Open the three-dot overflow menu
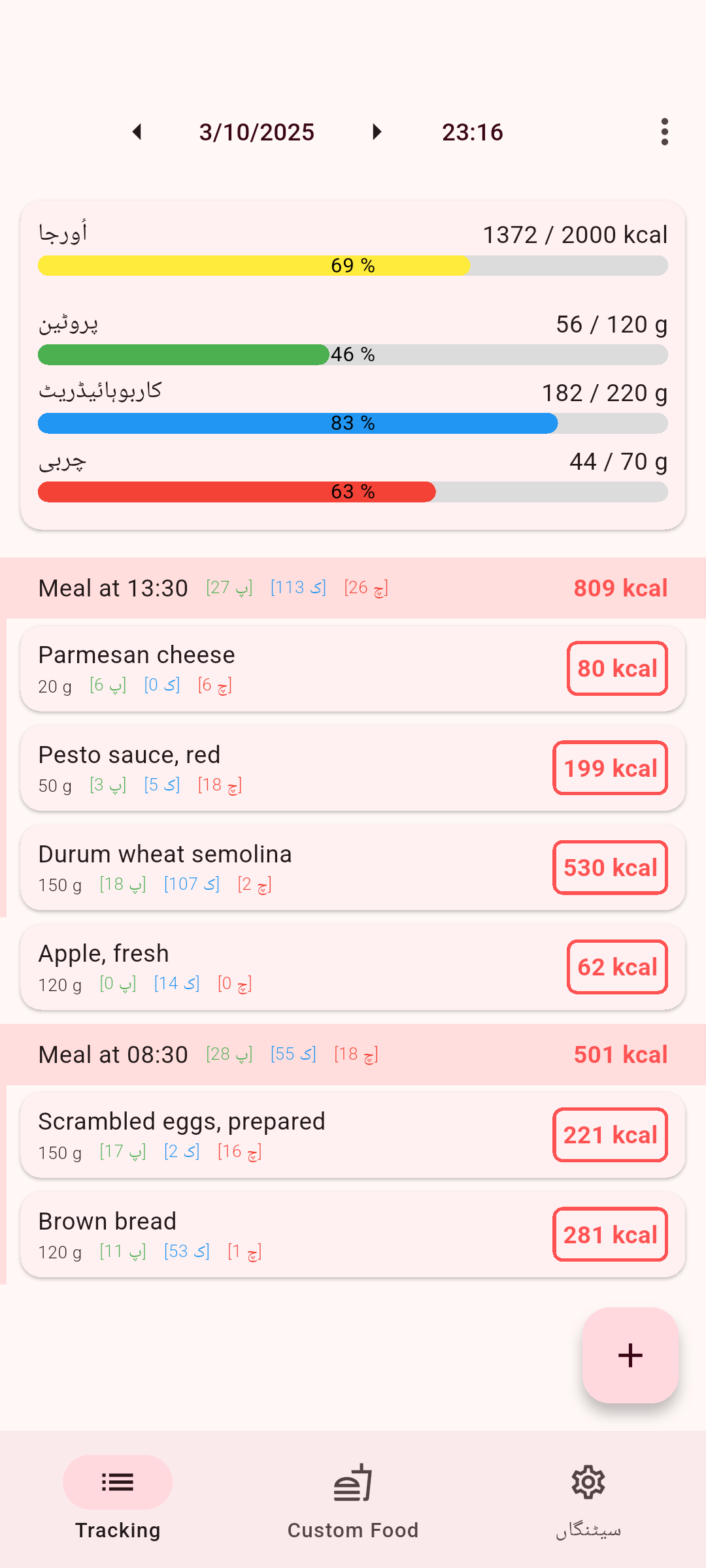Screen dimensions: 706x1568 pos(664,132)
